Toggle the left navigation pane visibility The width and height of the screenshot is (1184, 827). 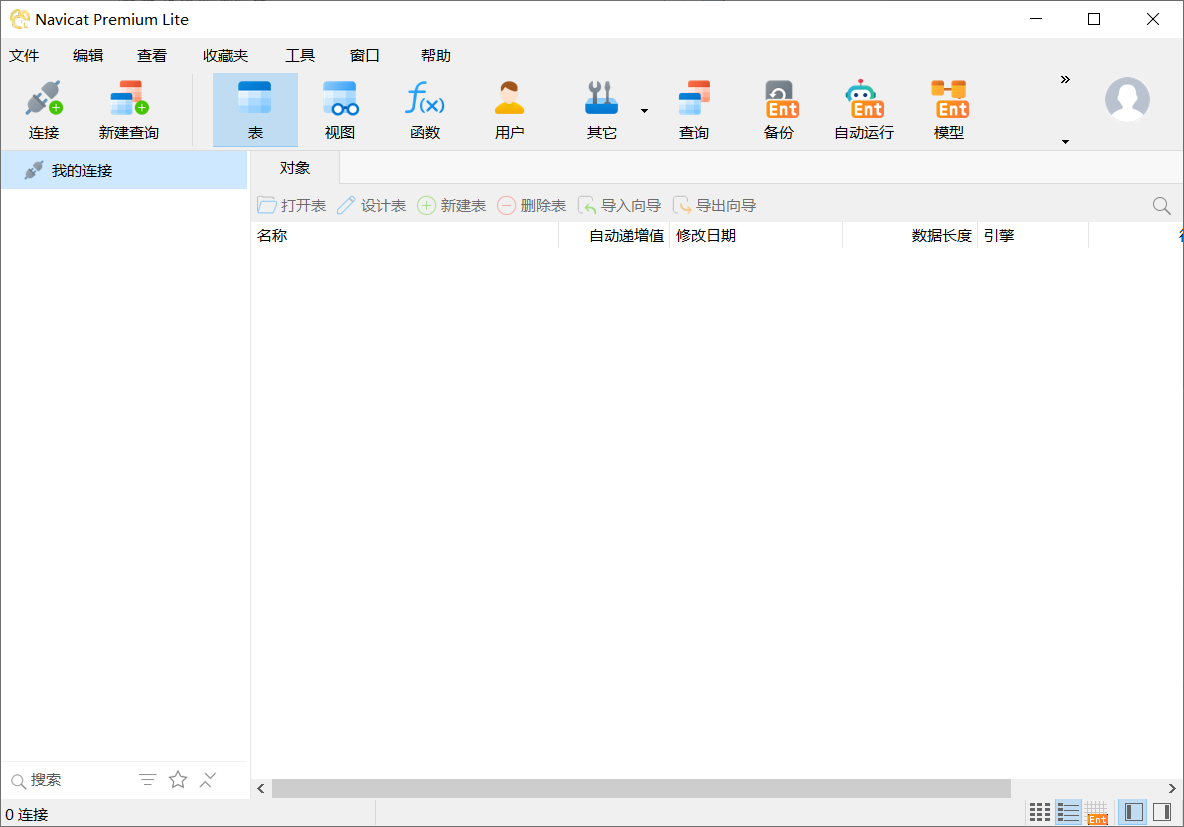(x=1133, y=812)
